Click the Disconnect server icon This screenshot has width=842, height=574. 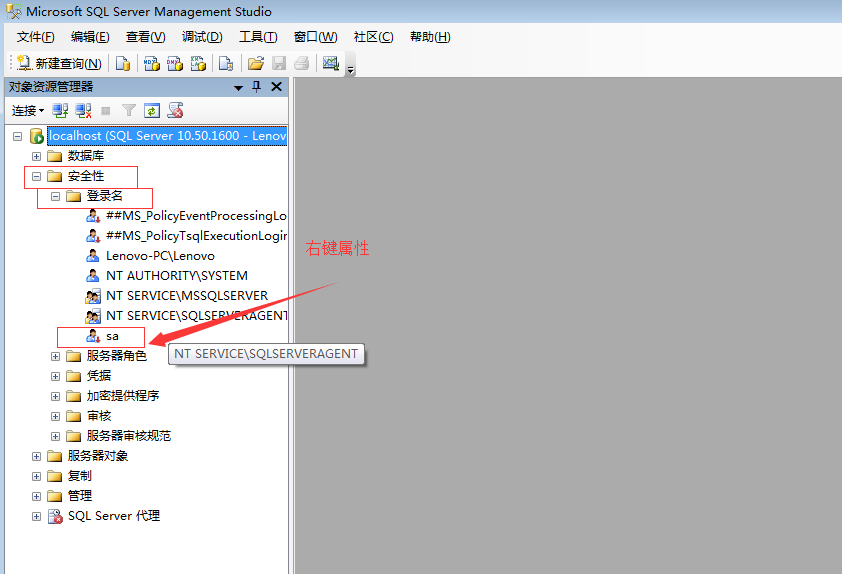pyautogui.click(x=83, y=111)
